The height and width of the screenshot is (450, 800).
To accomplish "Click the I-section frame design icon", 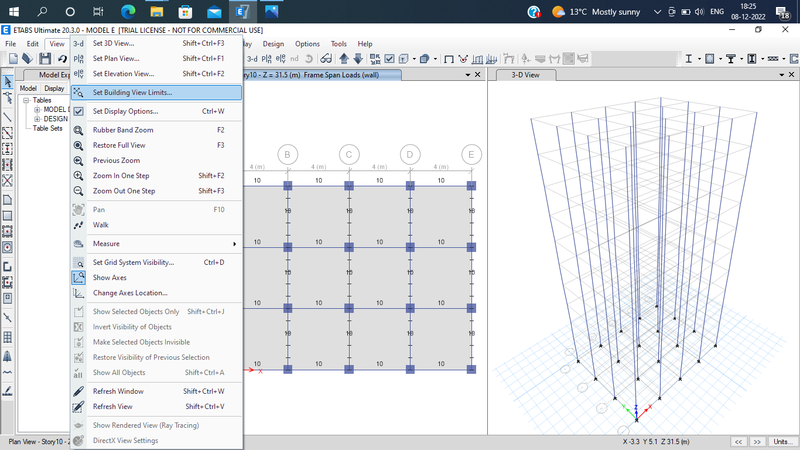I will click(x=688, y=59).
